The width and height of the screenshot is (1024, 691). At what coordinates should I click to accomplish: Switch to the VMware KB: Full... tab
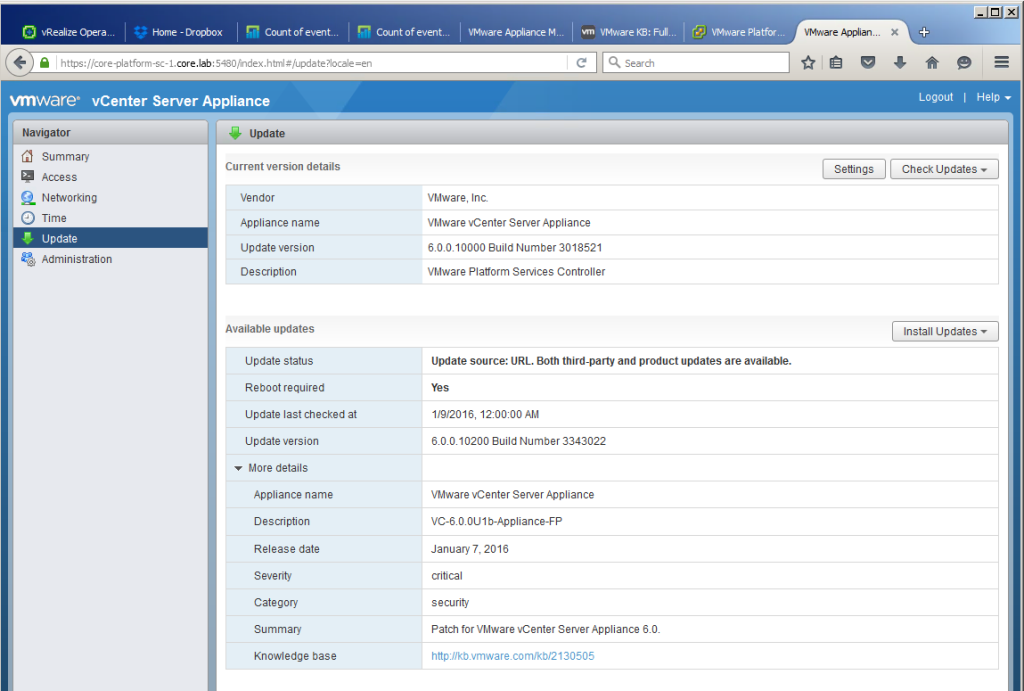628,32
